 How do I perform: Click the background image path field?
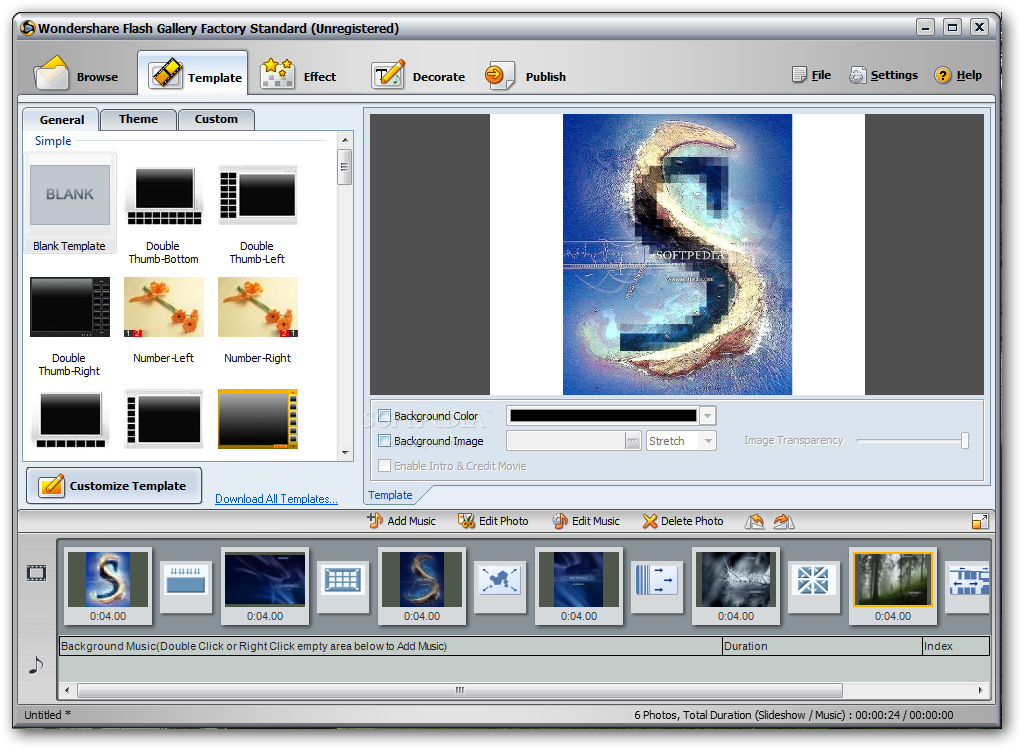565,441
